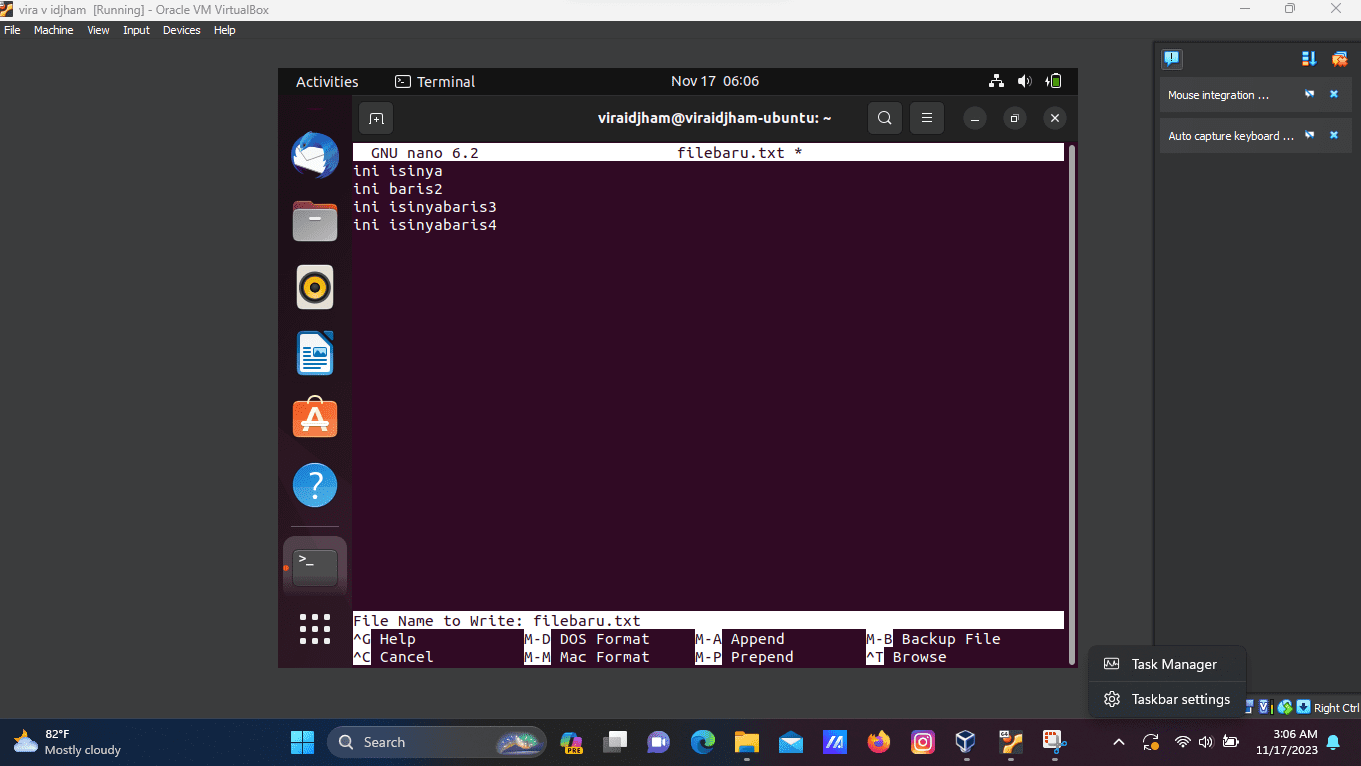Click the Windows clock showing 3:06 AM
The width and height of the screenshot is (1361, 766).
(1287, 742)
